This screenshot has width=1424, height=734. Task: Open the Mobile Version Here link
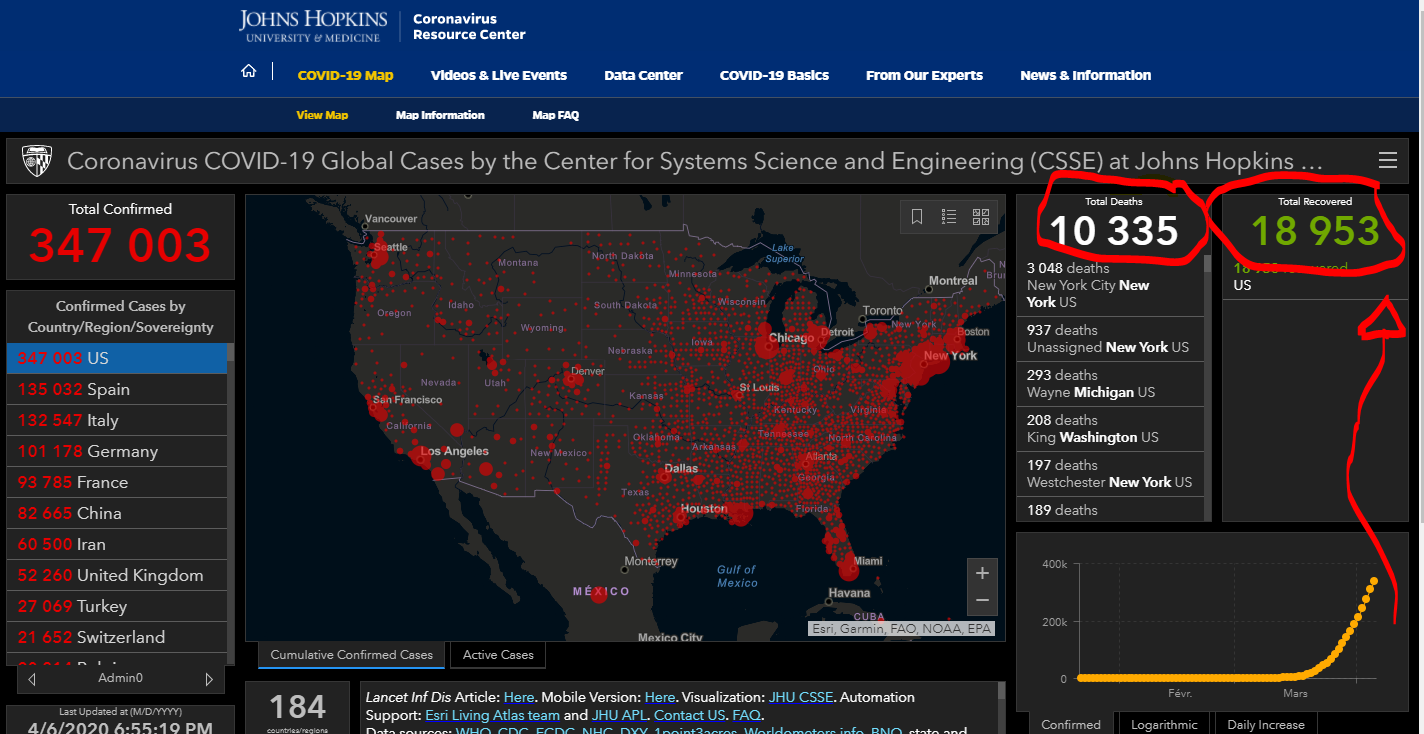pyautogui.click(x=660, y=697)
